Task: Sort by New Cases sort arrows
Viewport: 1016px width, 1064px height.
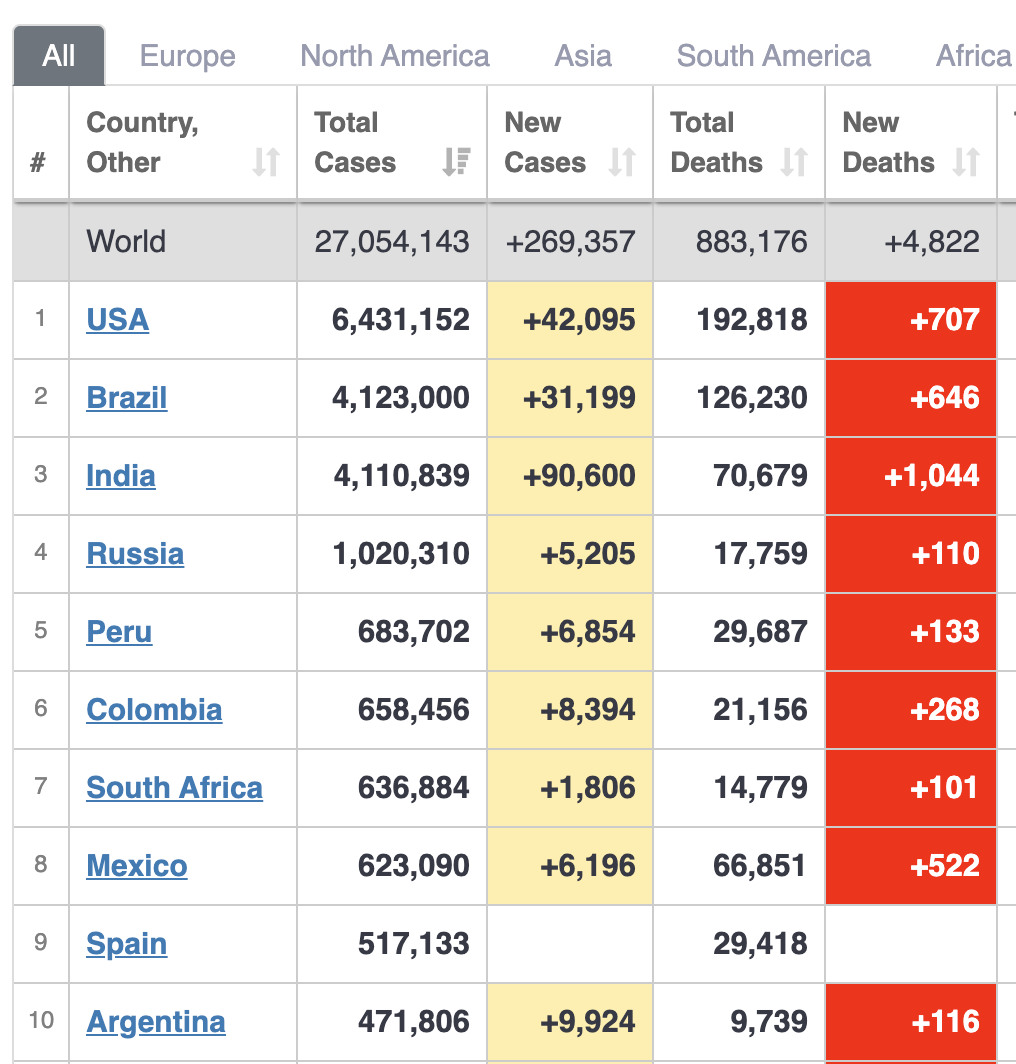Action: coord(622,162)
